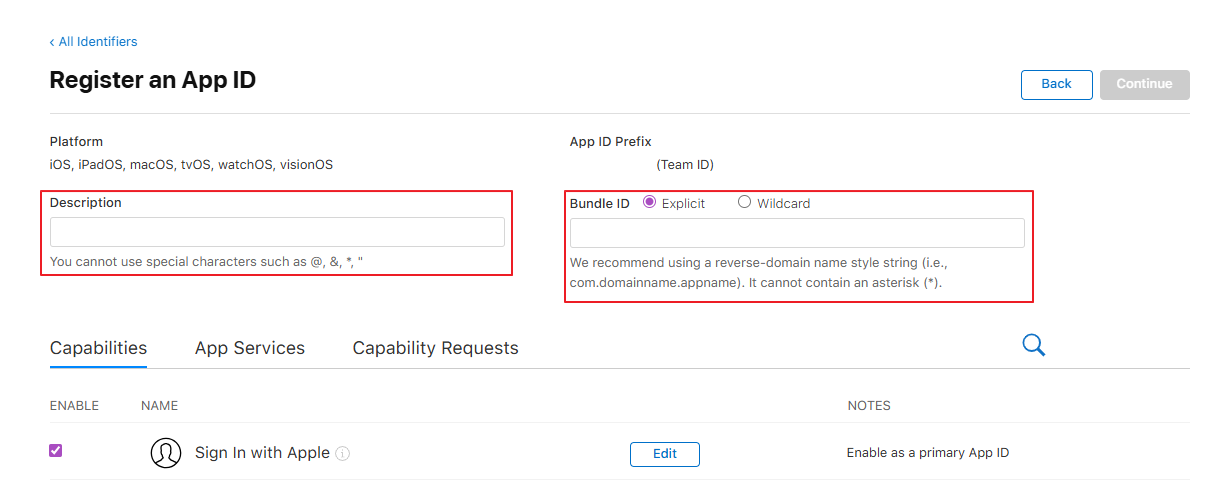1220x489 pixels.
Task: Select the Explicit Bundle ID option
Action: (650, 202)
